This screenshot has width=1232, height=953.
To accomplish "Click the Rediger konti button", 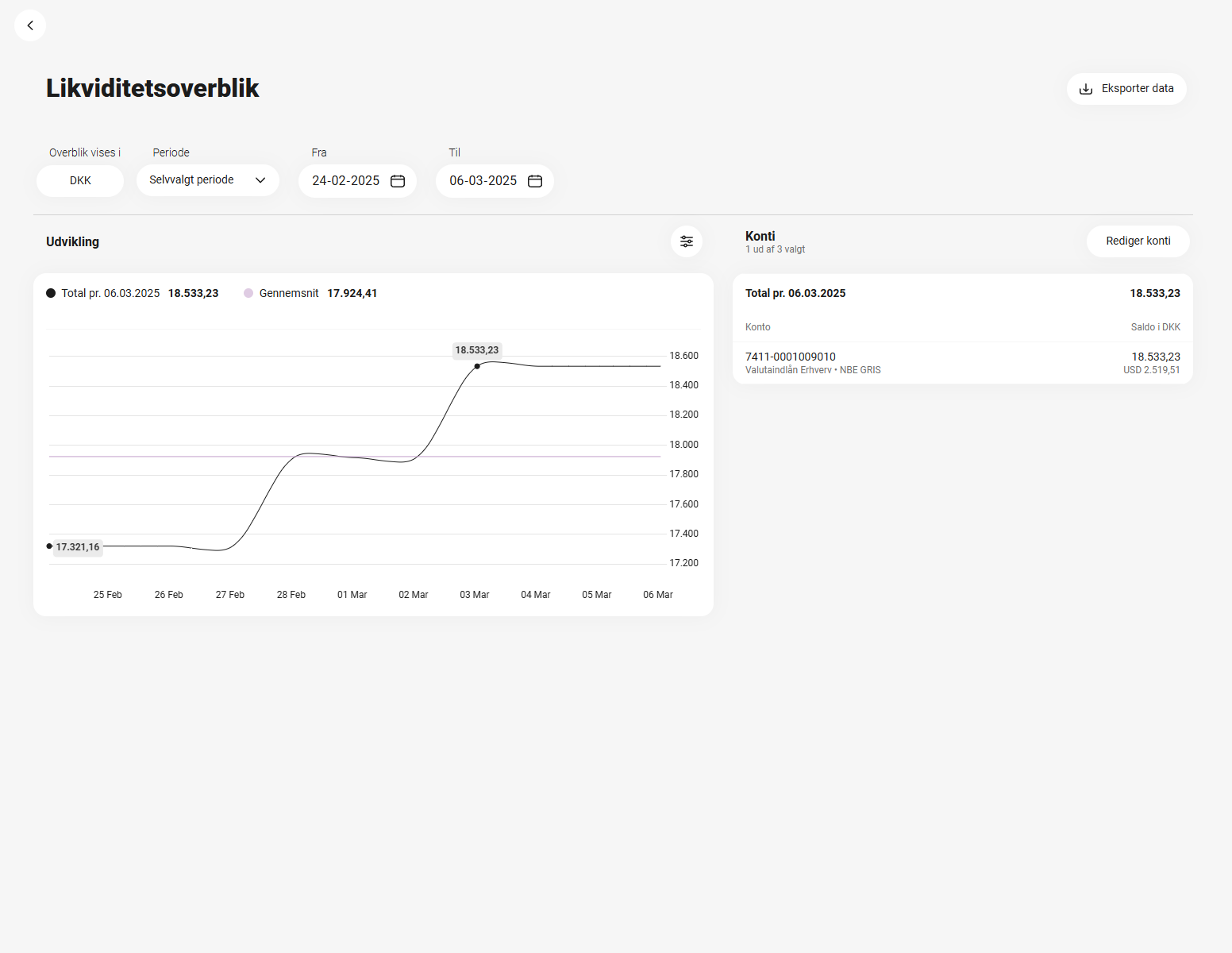I will pos(1138,241).
